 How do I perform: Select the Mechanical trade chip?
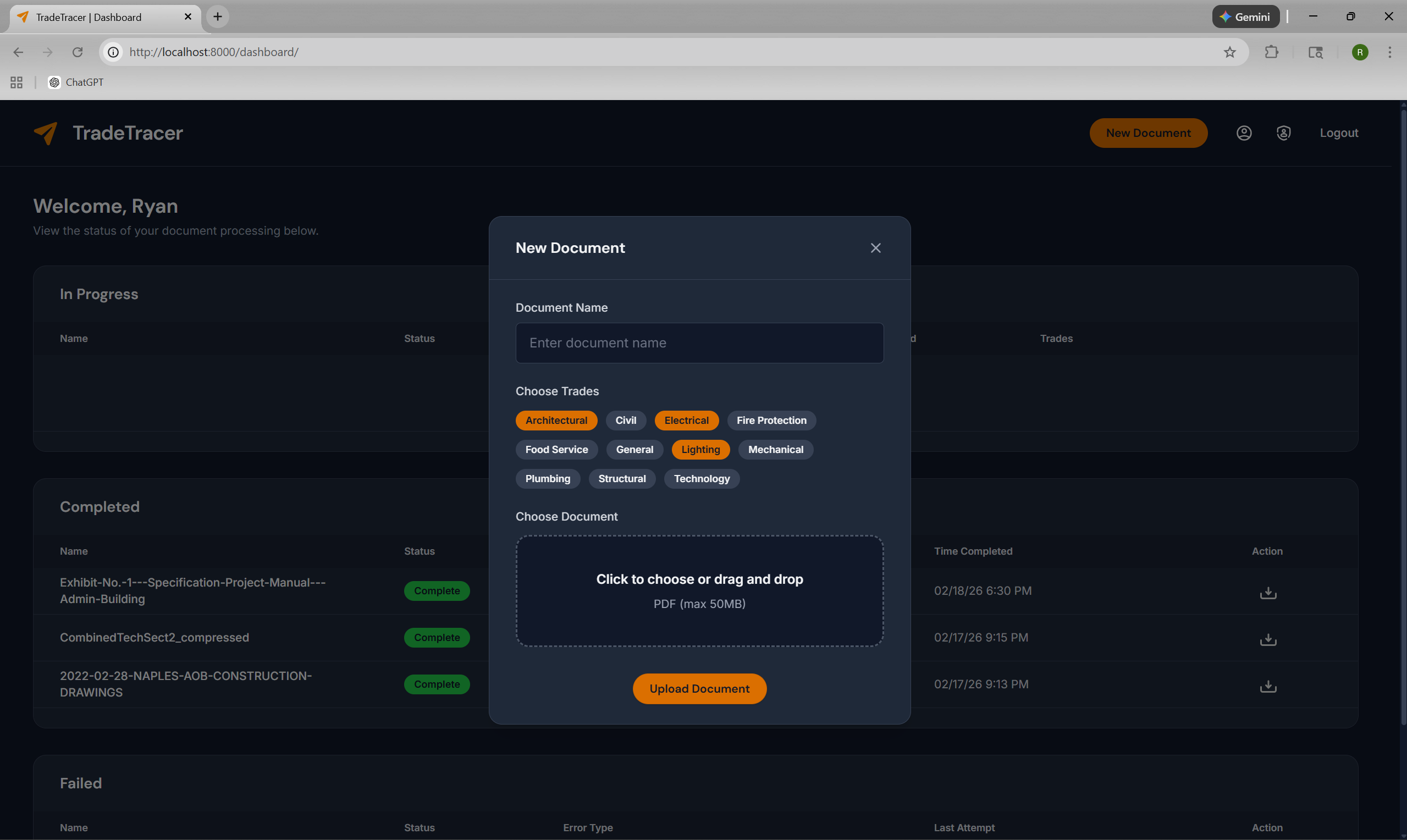coord(775,450)
